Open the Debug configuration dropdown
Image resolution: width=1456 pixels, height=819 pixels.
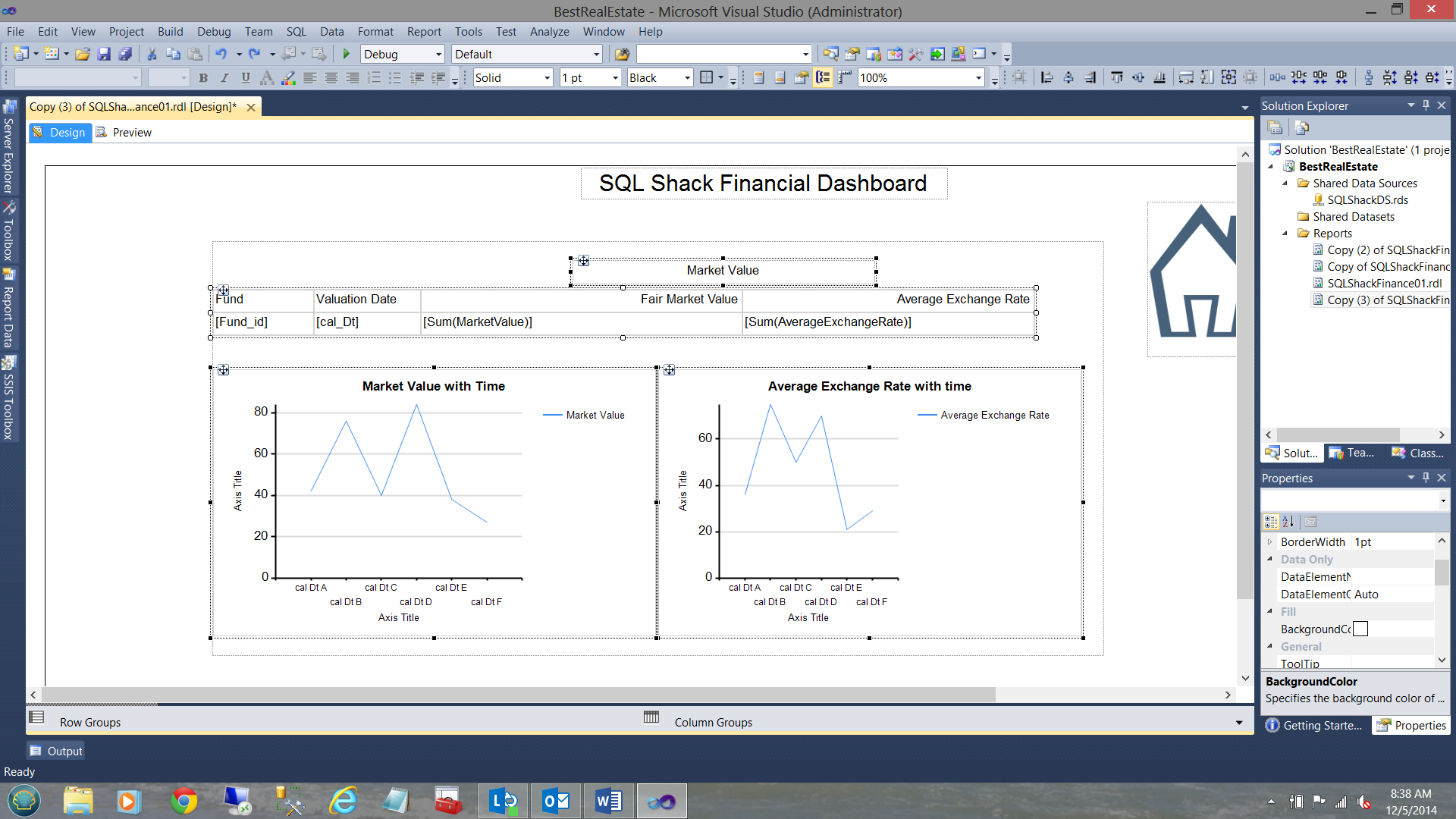(438, 54)
